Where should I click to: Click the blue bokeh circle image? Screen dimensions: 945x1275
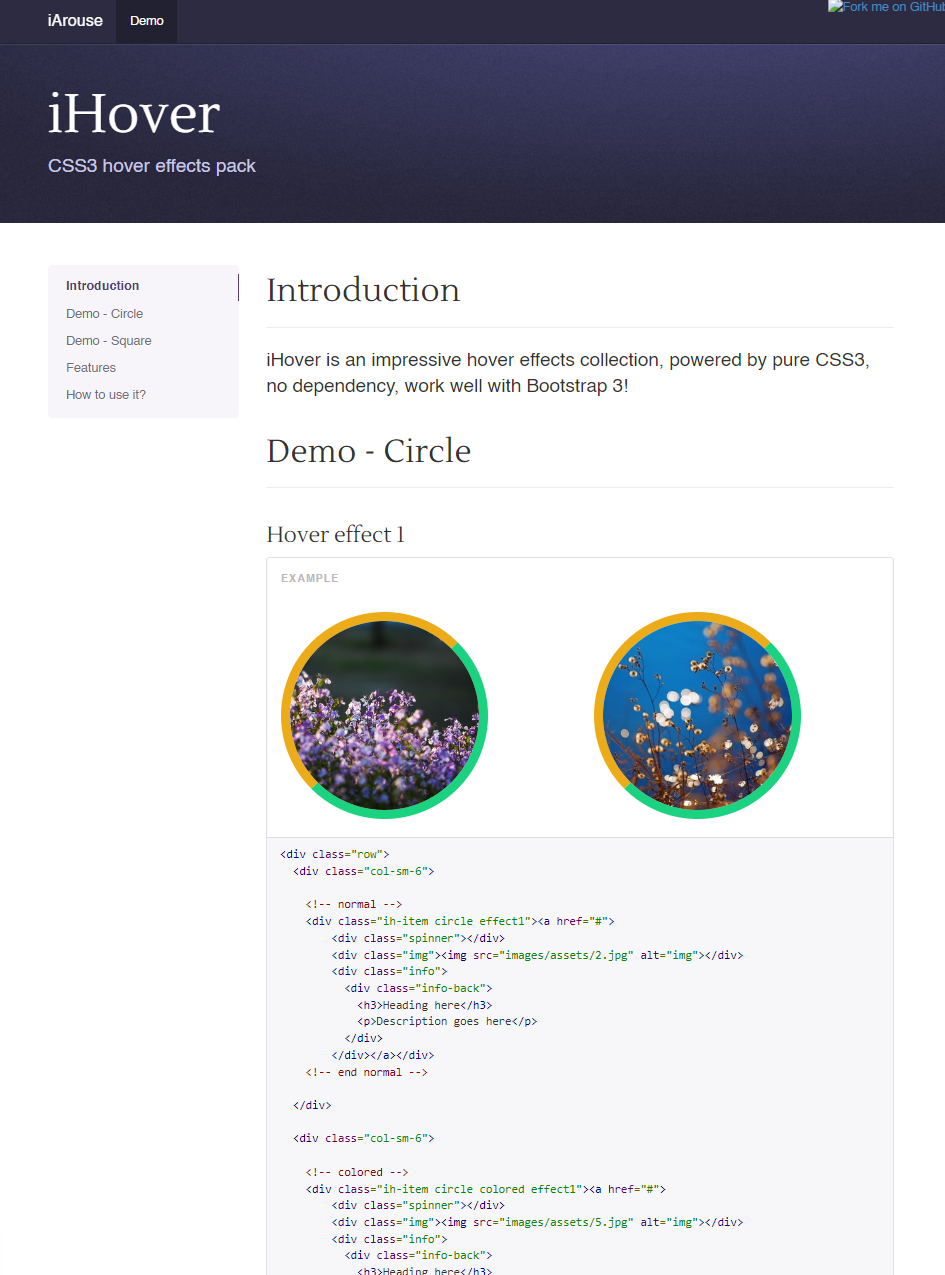pyautogui.click(x=697, y=715)
